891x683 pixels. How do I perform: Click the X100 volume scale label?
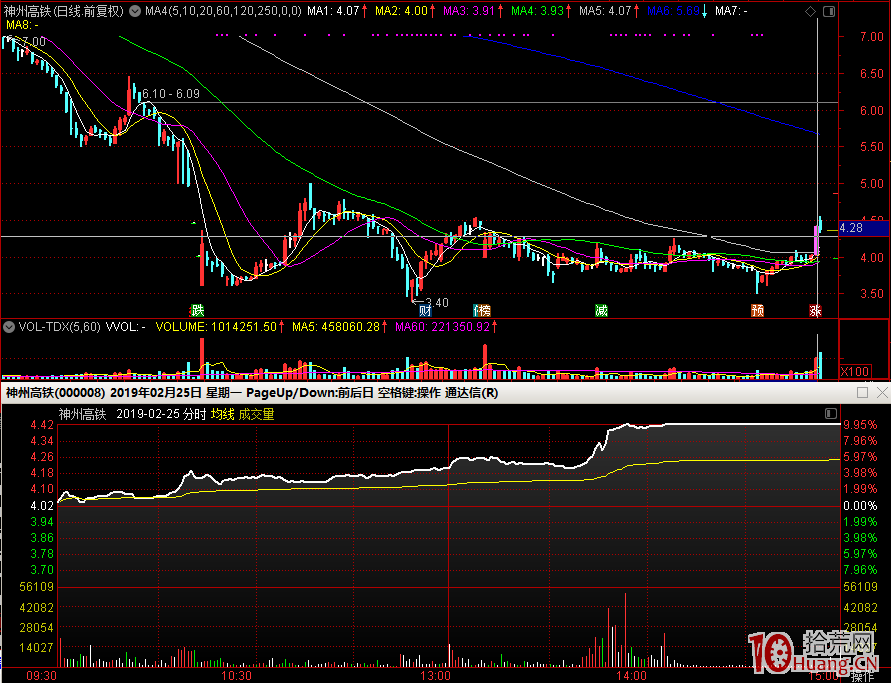(854, 372)
